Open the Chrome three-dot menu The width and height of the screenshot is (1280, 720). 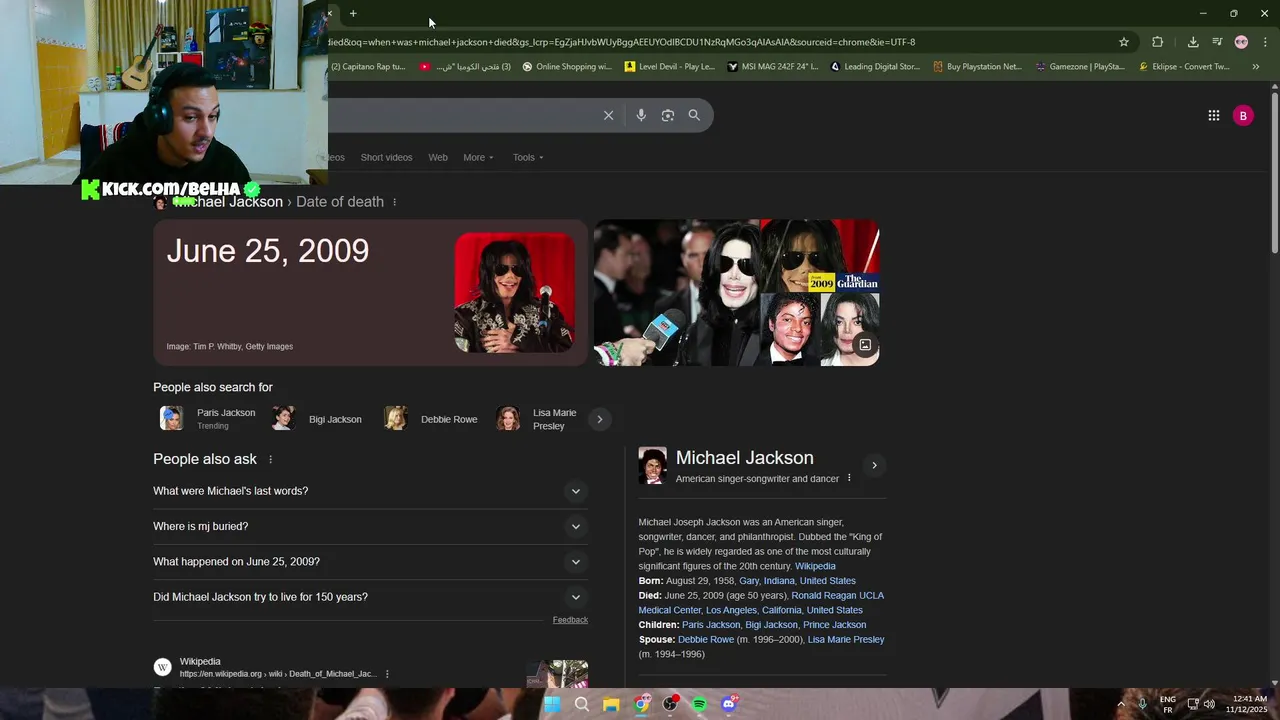[1266, 42]
